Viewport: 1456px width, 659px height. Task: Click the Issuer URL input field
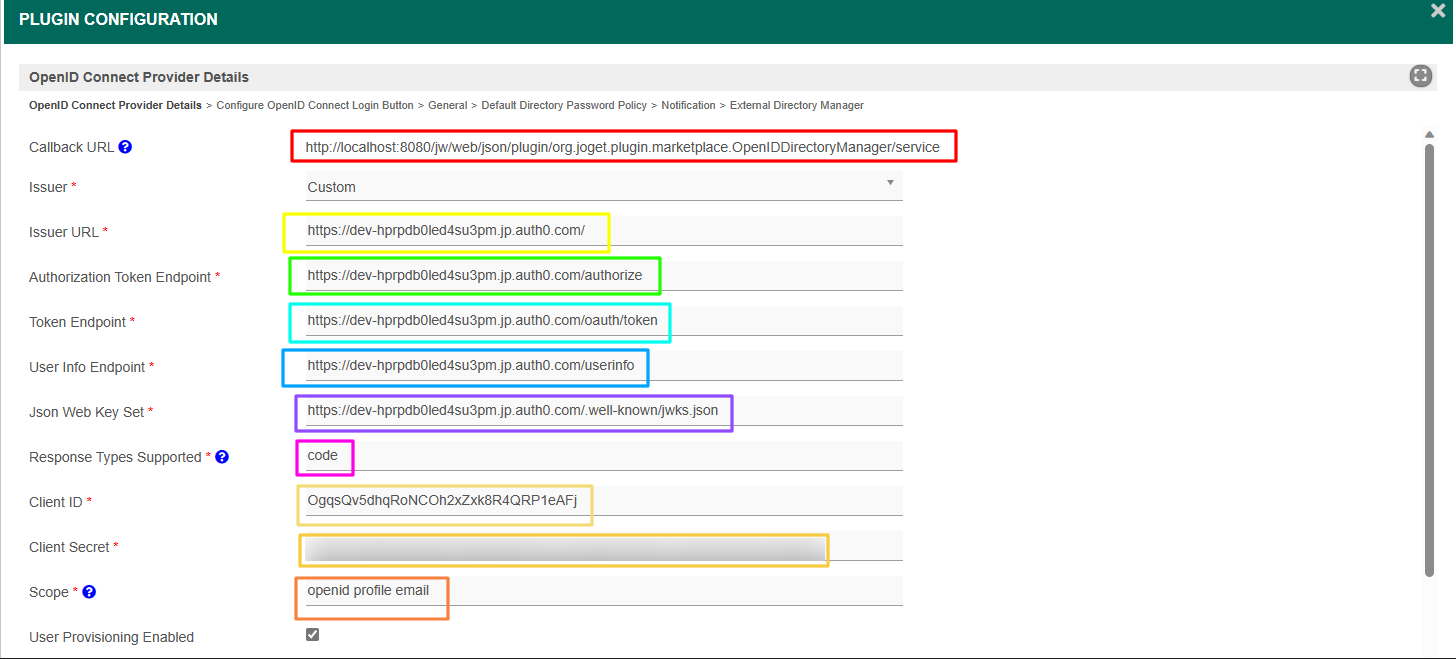coord(602,231)
